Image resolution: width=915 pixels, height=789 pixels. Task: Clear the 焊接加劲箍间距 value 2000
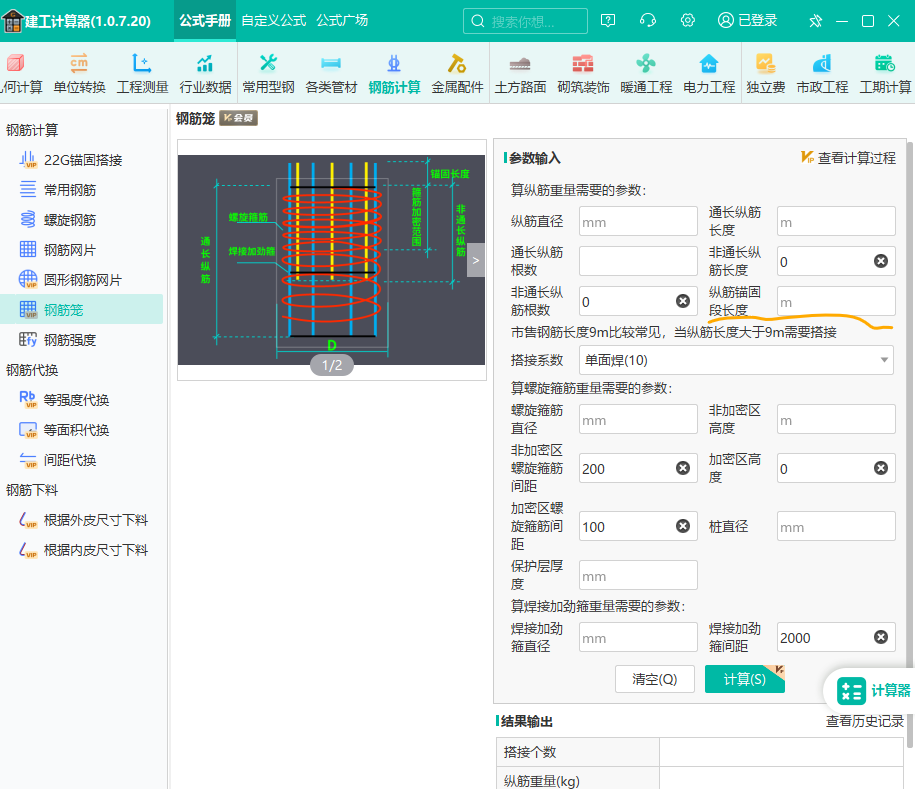point(881,637)
